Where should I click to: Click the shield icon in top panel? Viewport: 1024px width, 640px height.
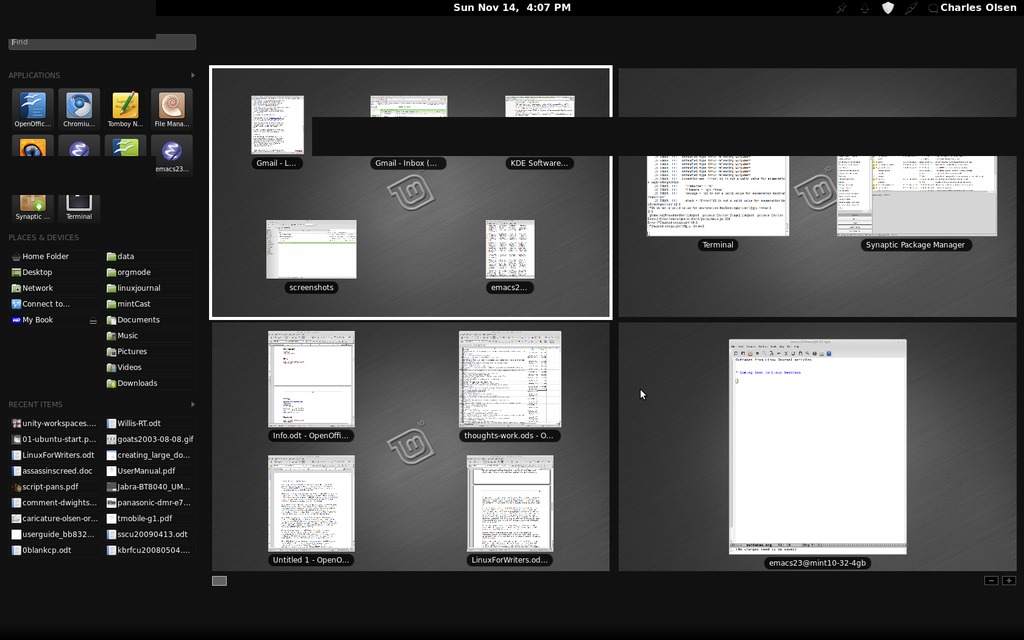pyautogui.click(x=887, y=8)
